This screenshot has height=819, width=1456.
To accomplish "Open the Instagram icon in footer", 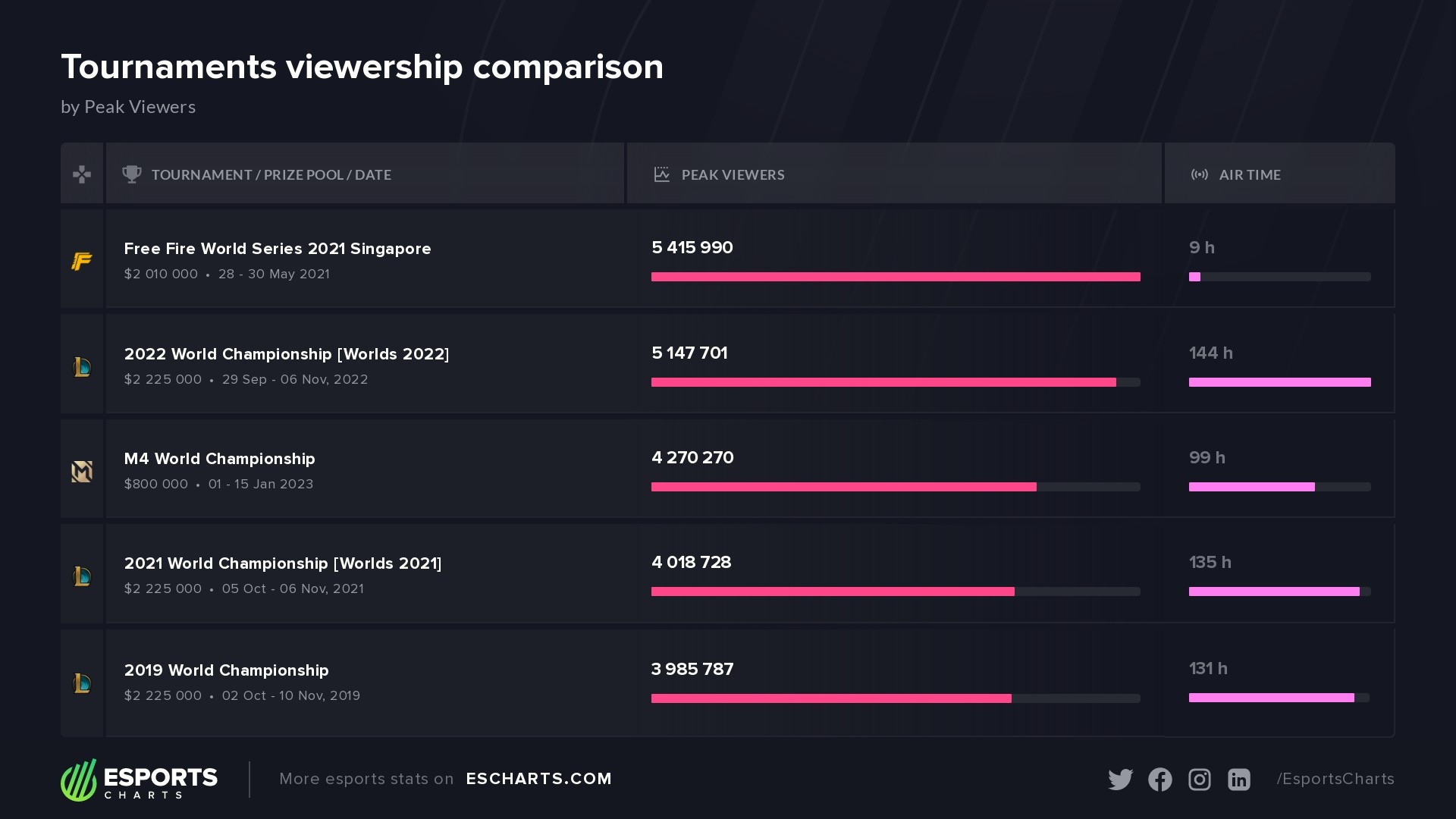I will point(1200,780).
